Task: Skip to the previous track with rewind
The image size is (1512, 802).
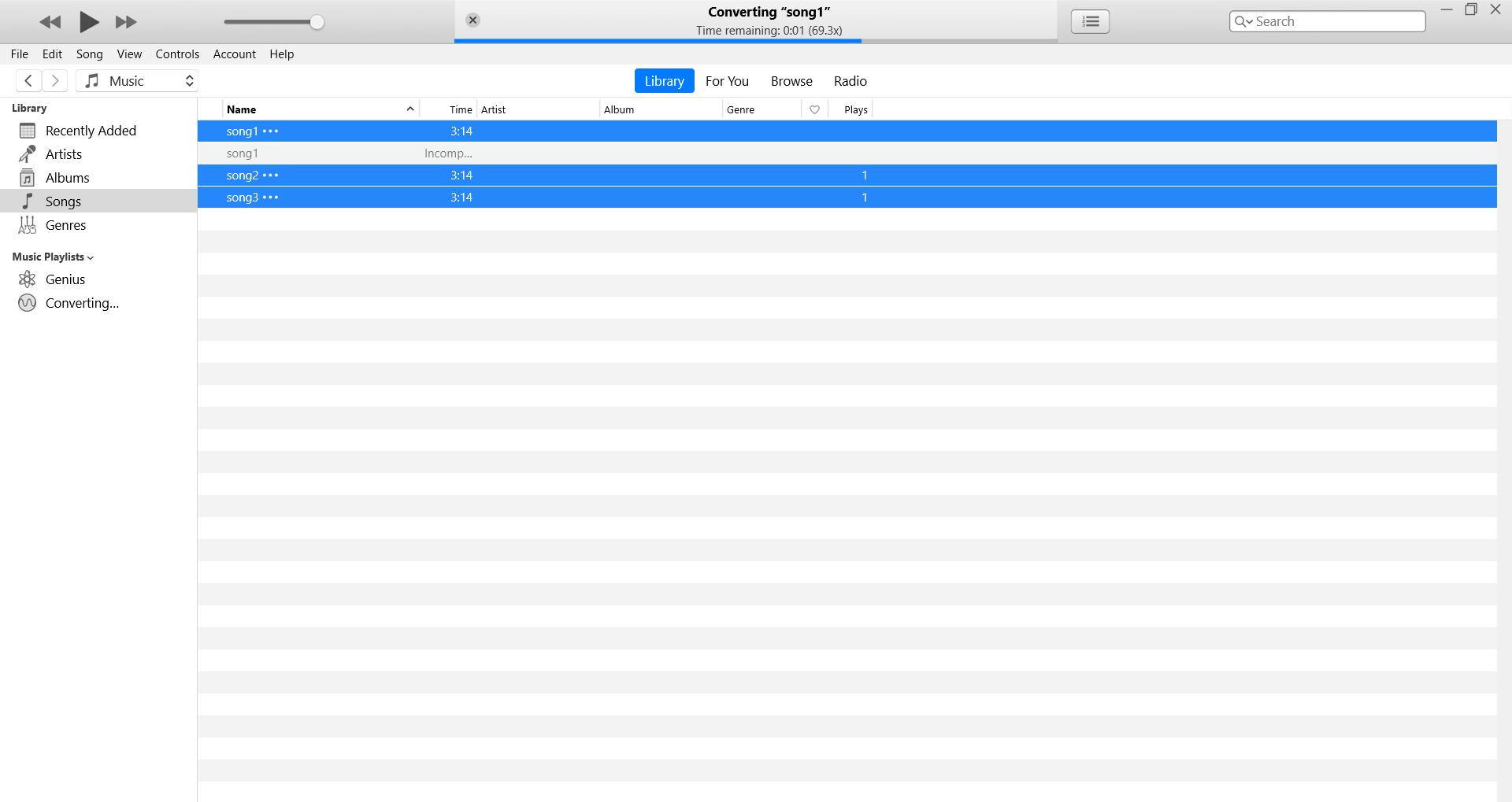Action: [x=50, y=22]
